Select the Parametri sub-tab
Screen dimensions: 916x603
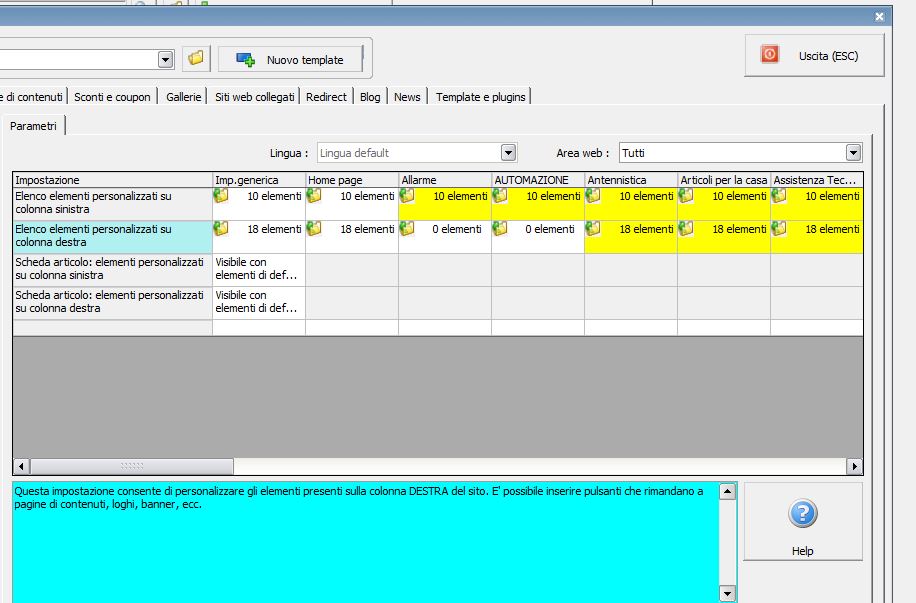(33, 126)
